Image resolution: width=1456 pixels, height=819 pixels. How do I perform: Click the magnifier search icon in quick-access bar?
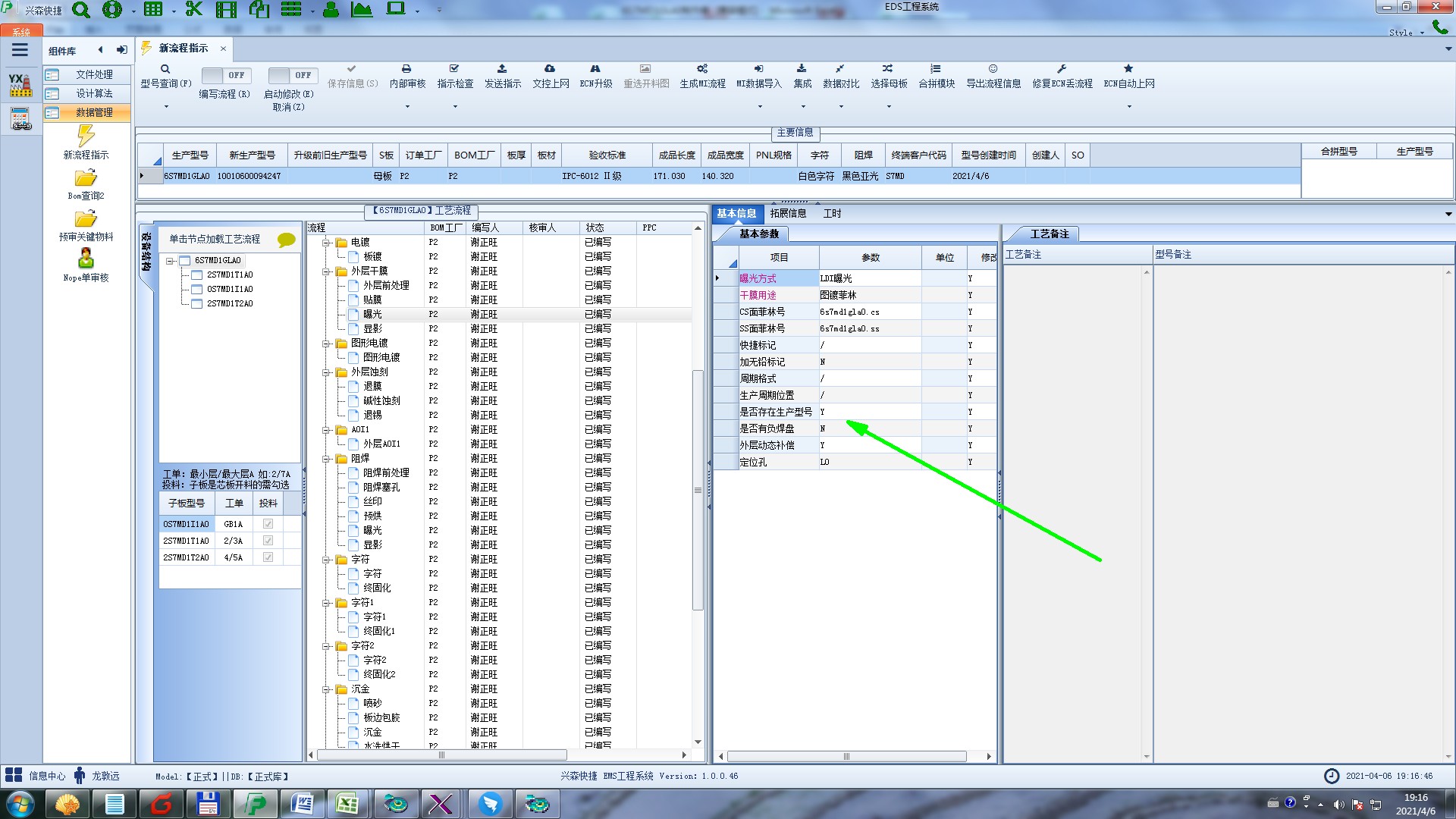coord(80,10)
